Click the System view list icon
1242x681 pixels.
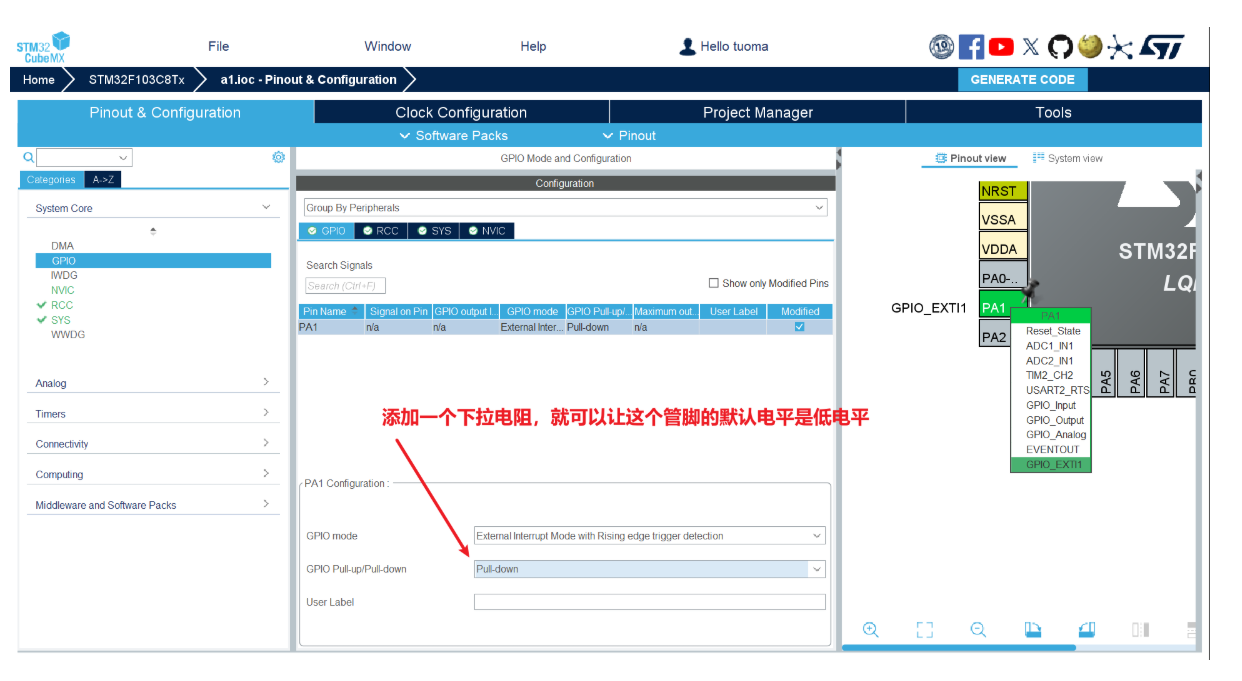pos(1039,158)
